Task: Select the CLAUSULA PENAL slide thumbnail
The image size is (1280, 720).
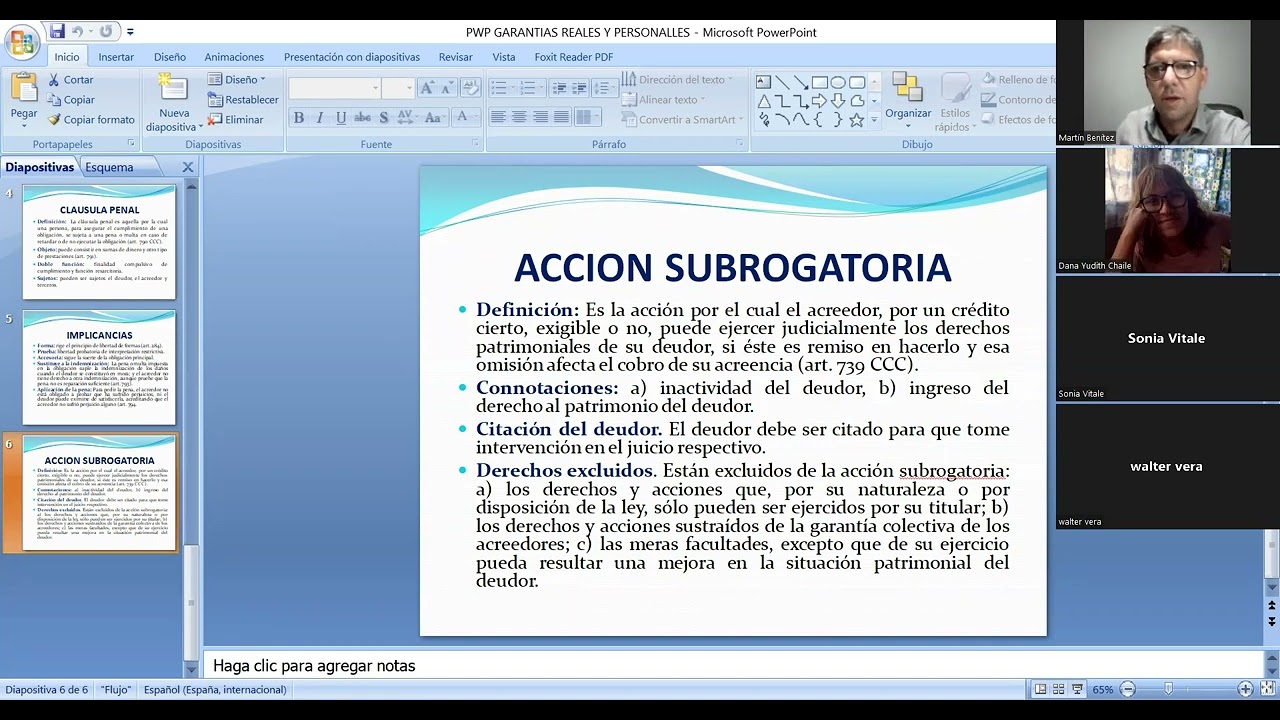Action: coord(99,242)
